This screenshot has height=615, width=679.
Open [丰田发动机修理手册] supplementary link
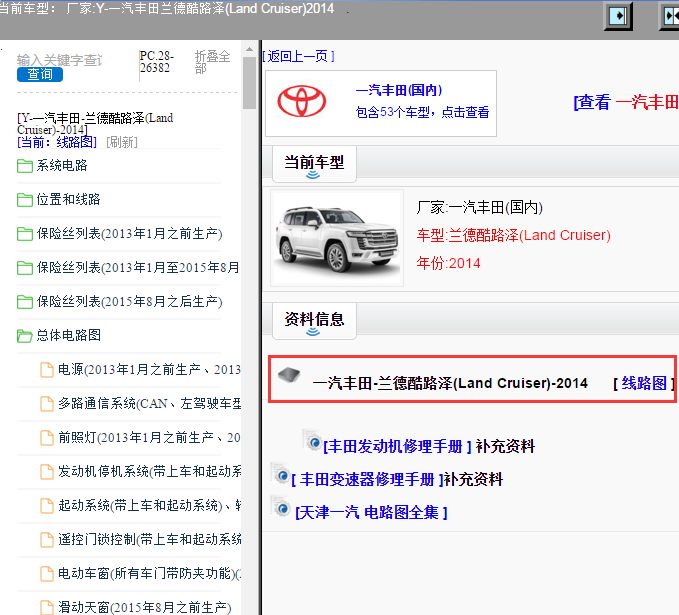(398, 446)
